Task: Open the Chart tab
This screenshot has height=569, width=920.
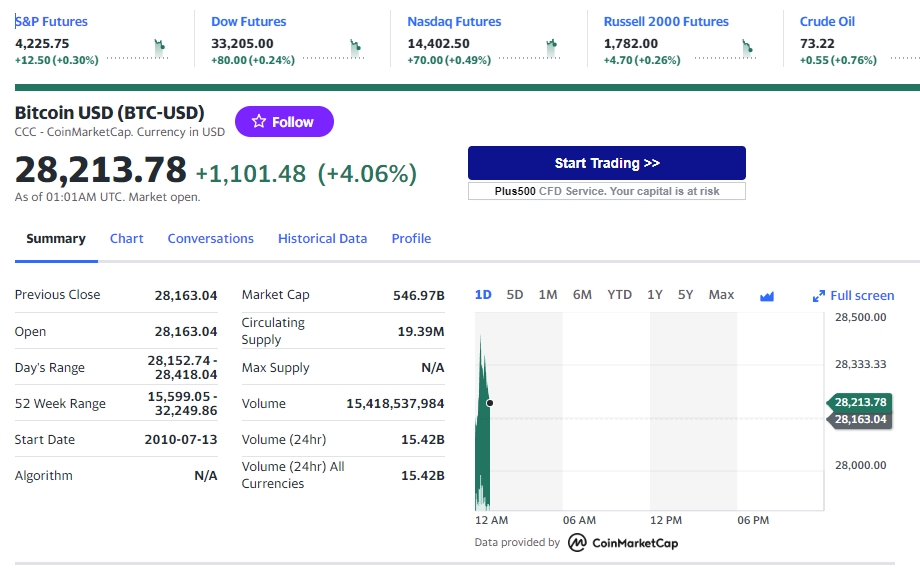Action: click(x=127, y=239)
